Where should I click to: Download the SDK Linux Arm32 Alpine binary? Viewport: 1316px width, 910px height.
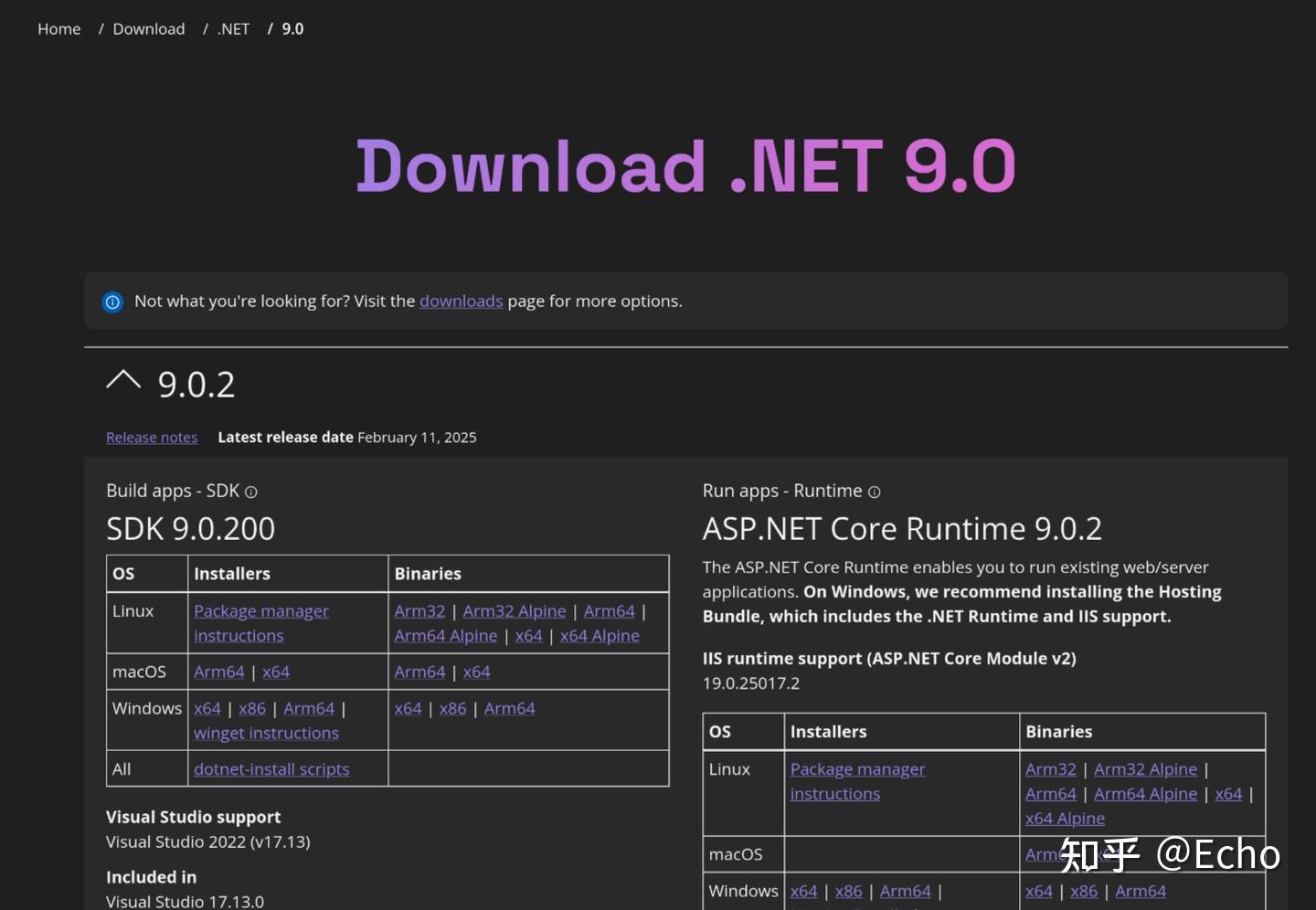(x=515, y=611)
